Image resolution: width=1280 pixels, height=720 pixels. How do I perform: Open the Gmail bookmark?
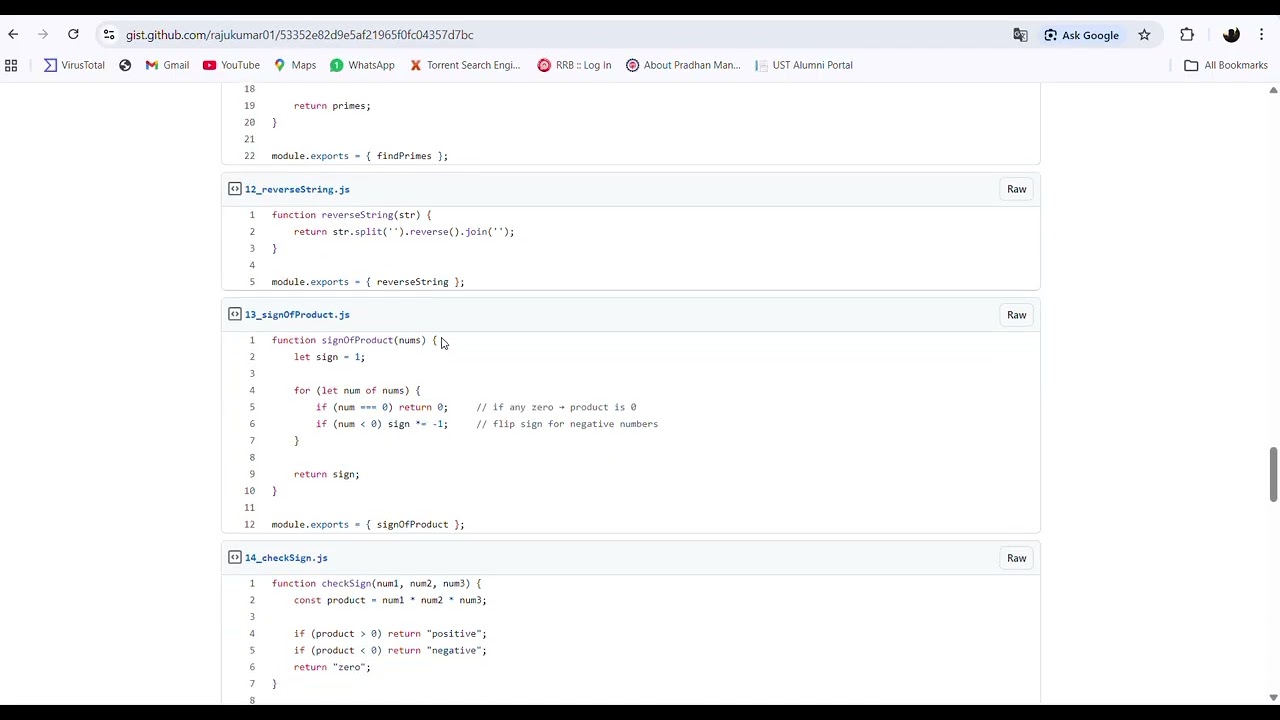coord(167,65)
